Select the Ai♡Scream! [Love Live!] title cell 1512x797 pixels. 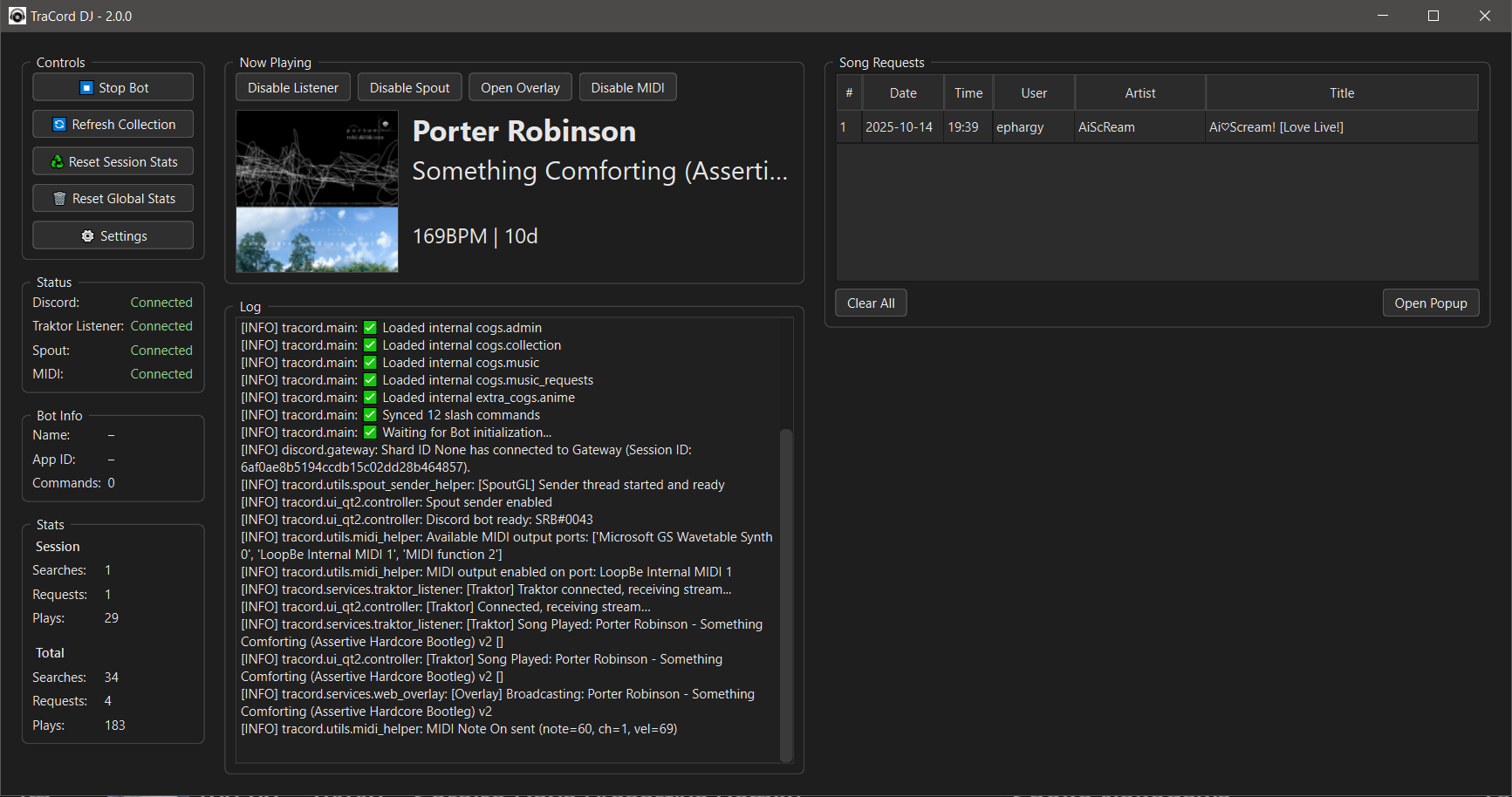point(1342,127)
